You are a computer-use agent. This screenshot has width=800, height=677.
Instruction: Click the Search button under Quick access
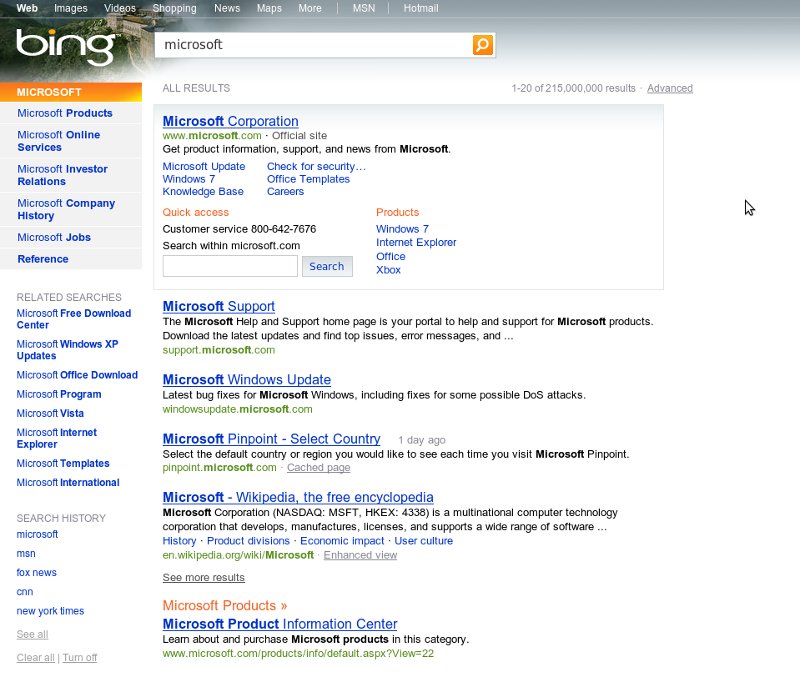(327, 266)
